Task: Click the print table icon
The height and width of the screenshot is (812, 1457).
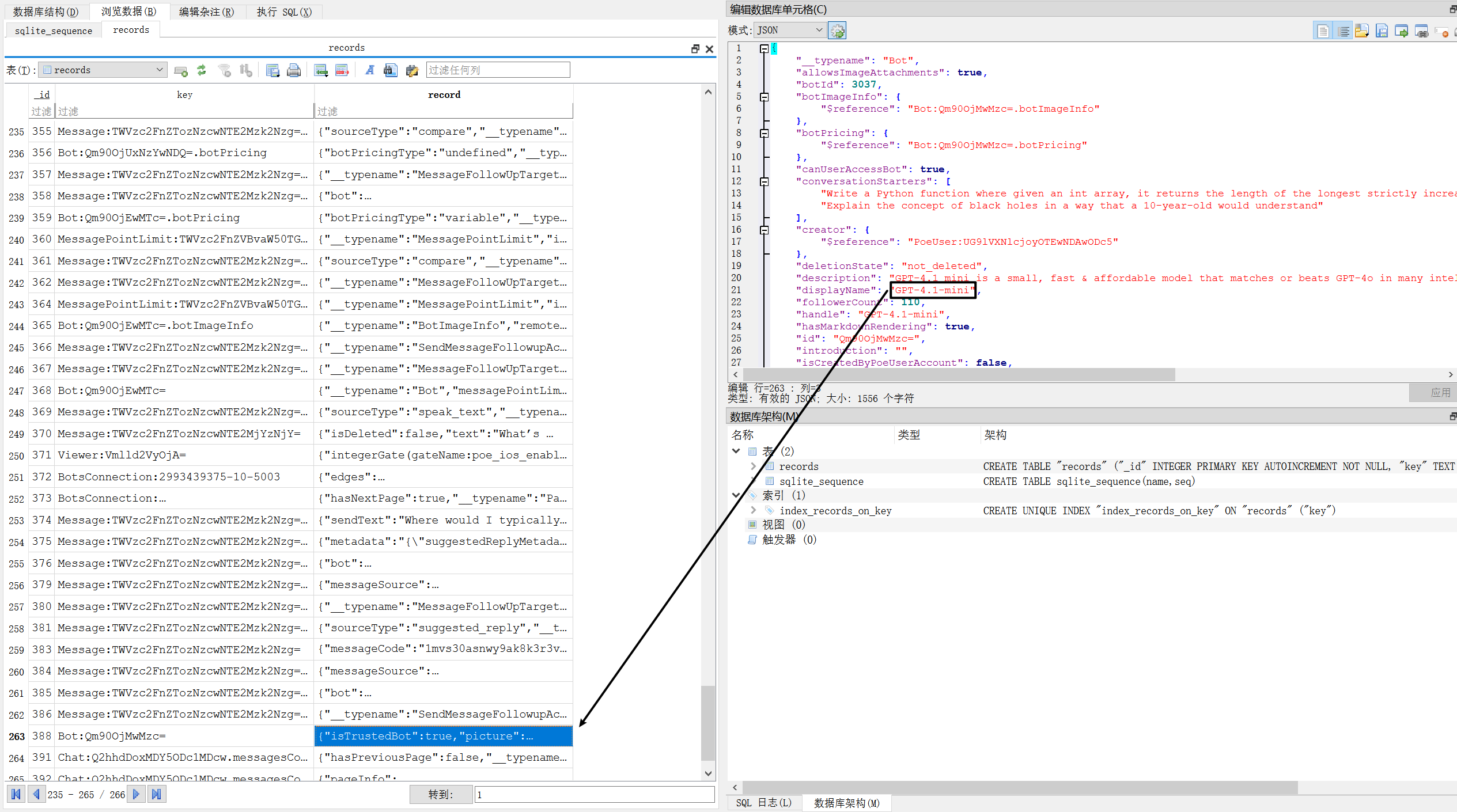Action: [x=294, y=70]
